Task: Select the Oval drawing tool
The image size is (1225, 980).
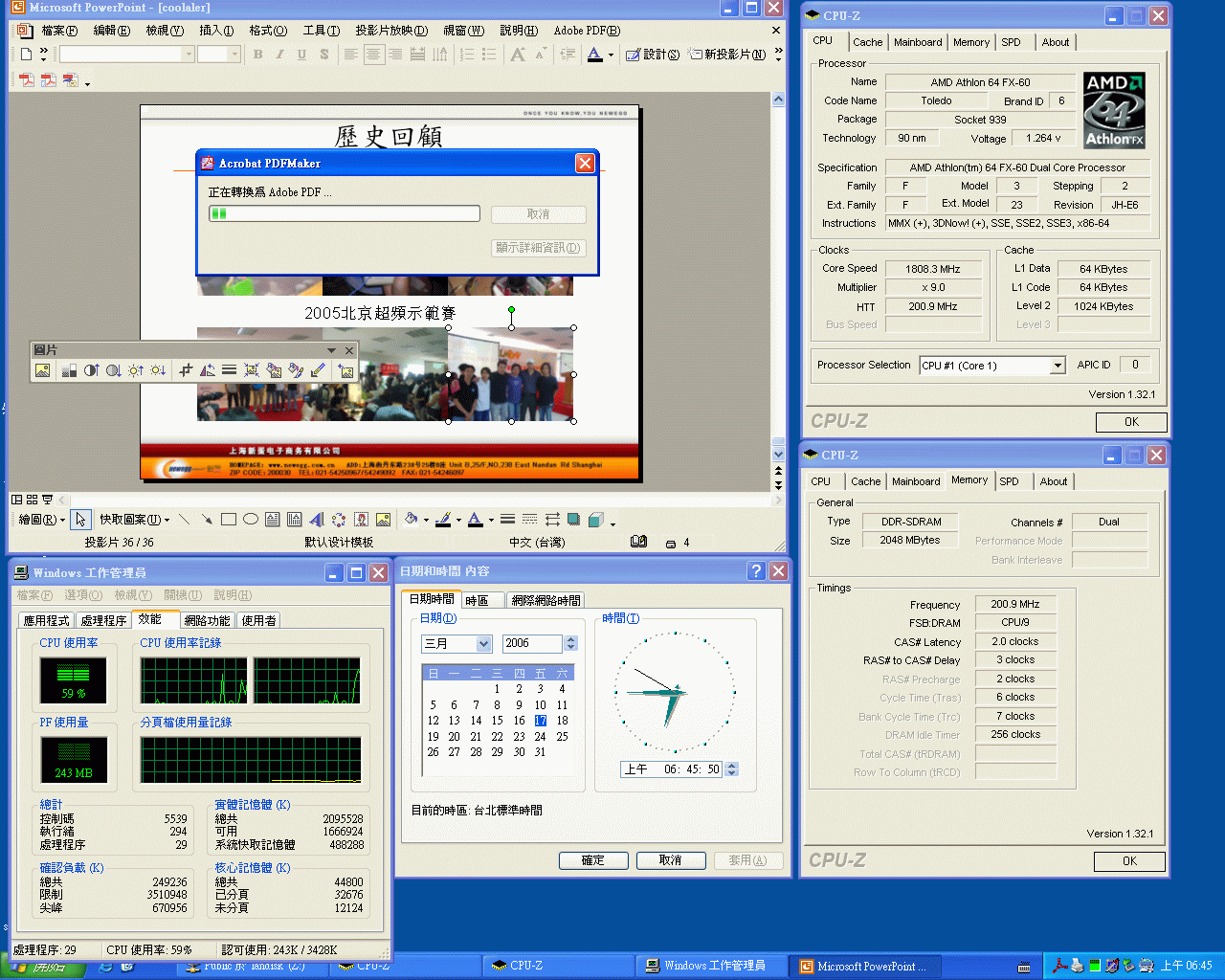Action: coord(250,520)
